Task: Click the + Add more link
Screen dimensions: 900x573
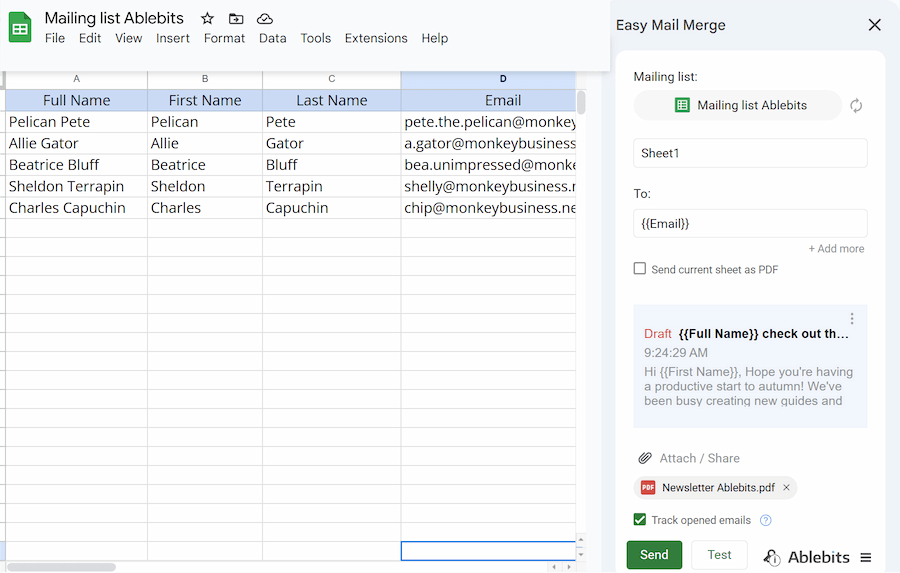Action: (x=836, y=249)
